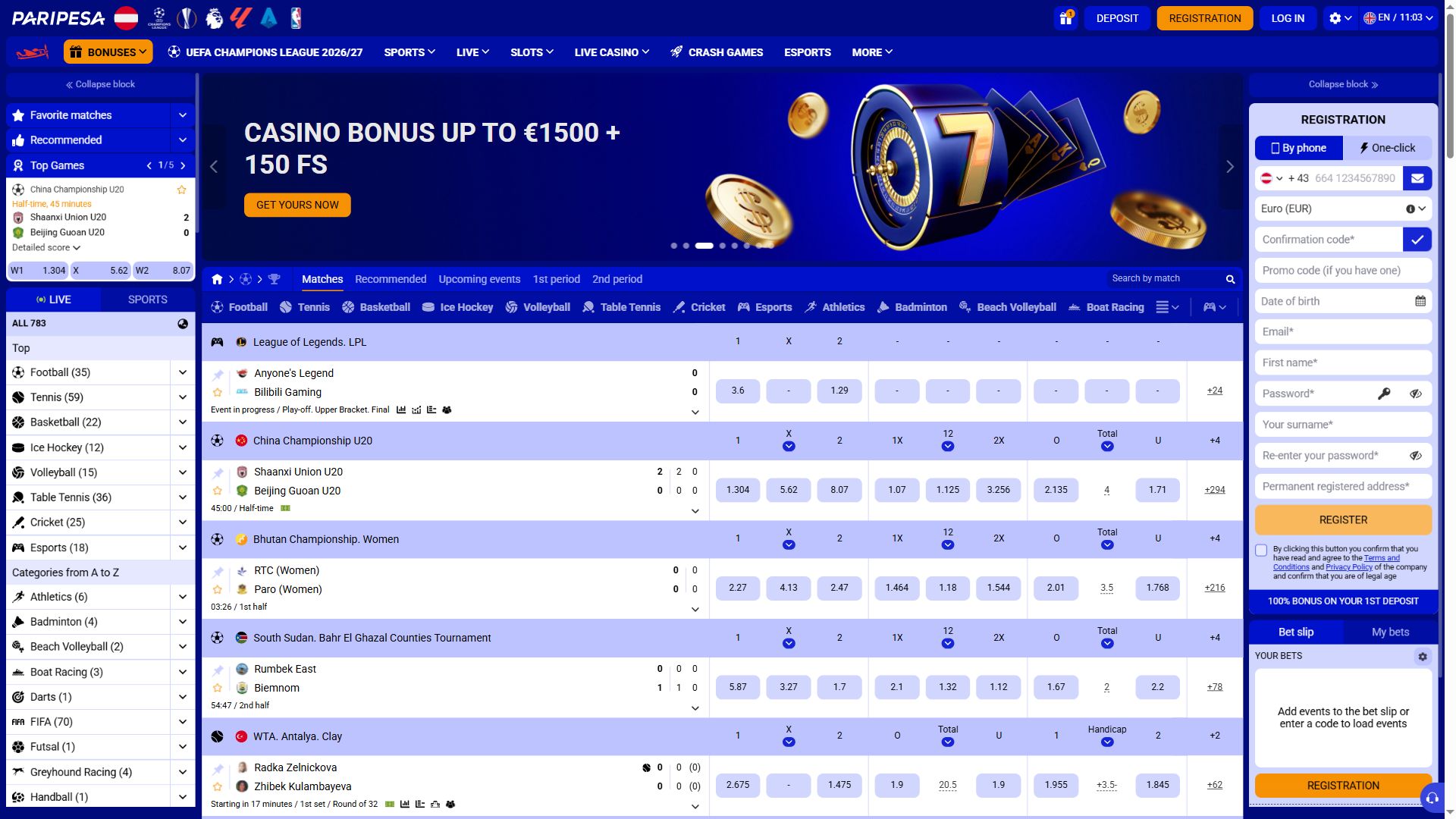Click the NBA league icon in header

pos(296,18)
